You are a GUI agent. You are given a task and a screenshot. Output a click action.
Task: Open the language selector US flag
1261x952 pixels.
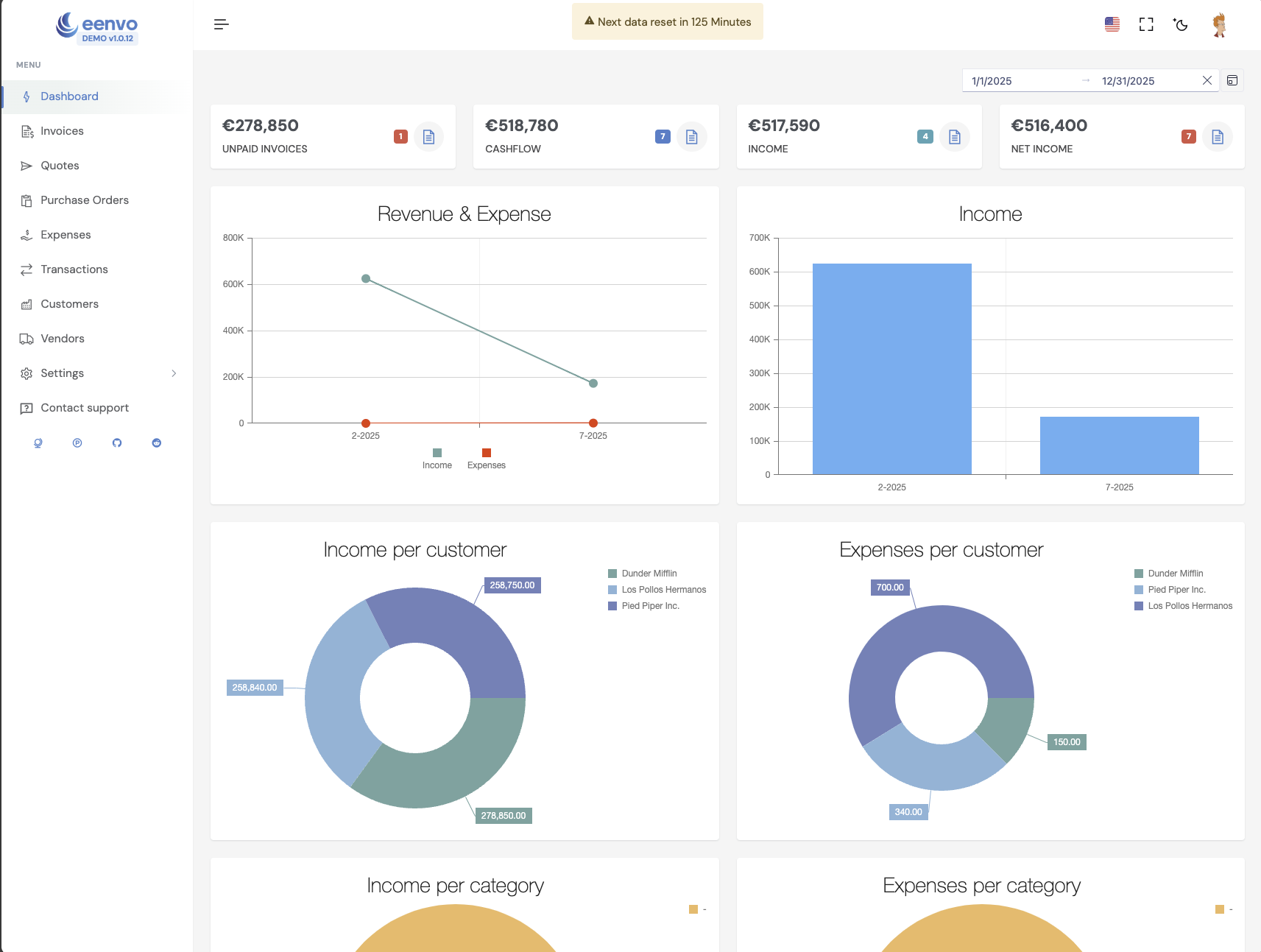(1112, 24)
